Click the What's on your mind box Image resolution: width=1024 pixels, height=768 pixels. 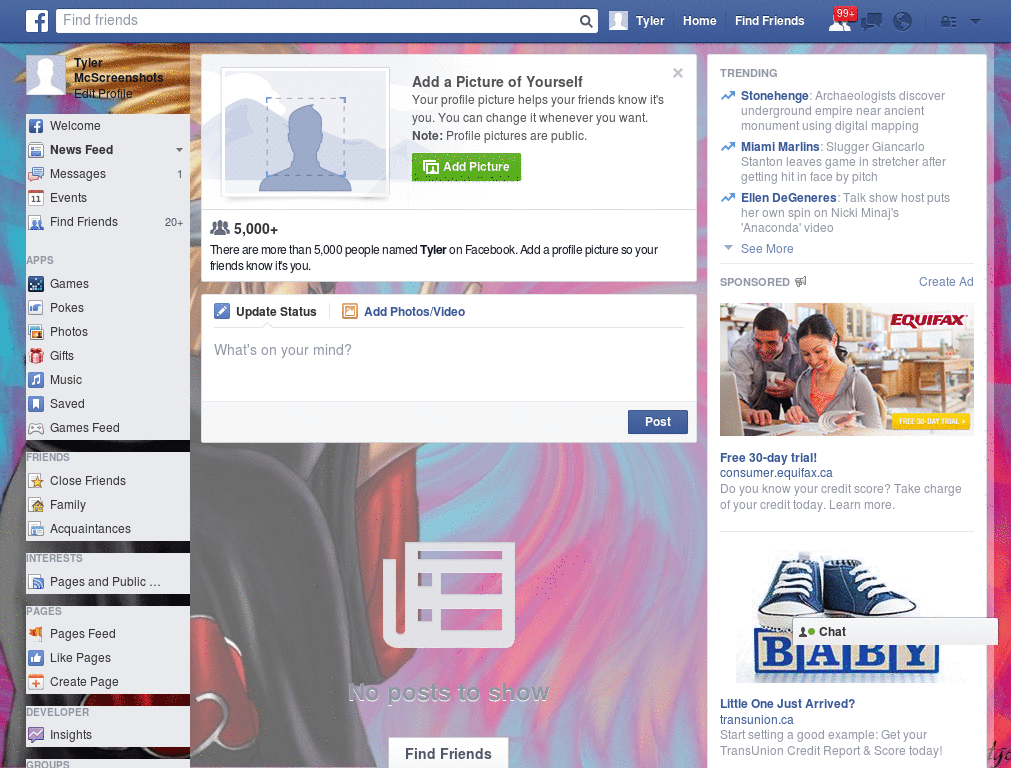448,366
